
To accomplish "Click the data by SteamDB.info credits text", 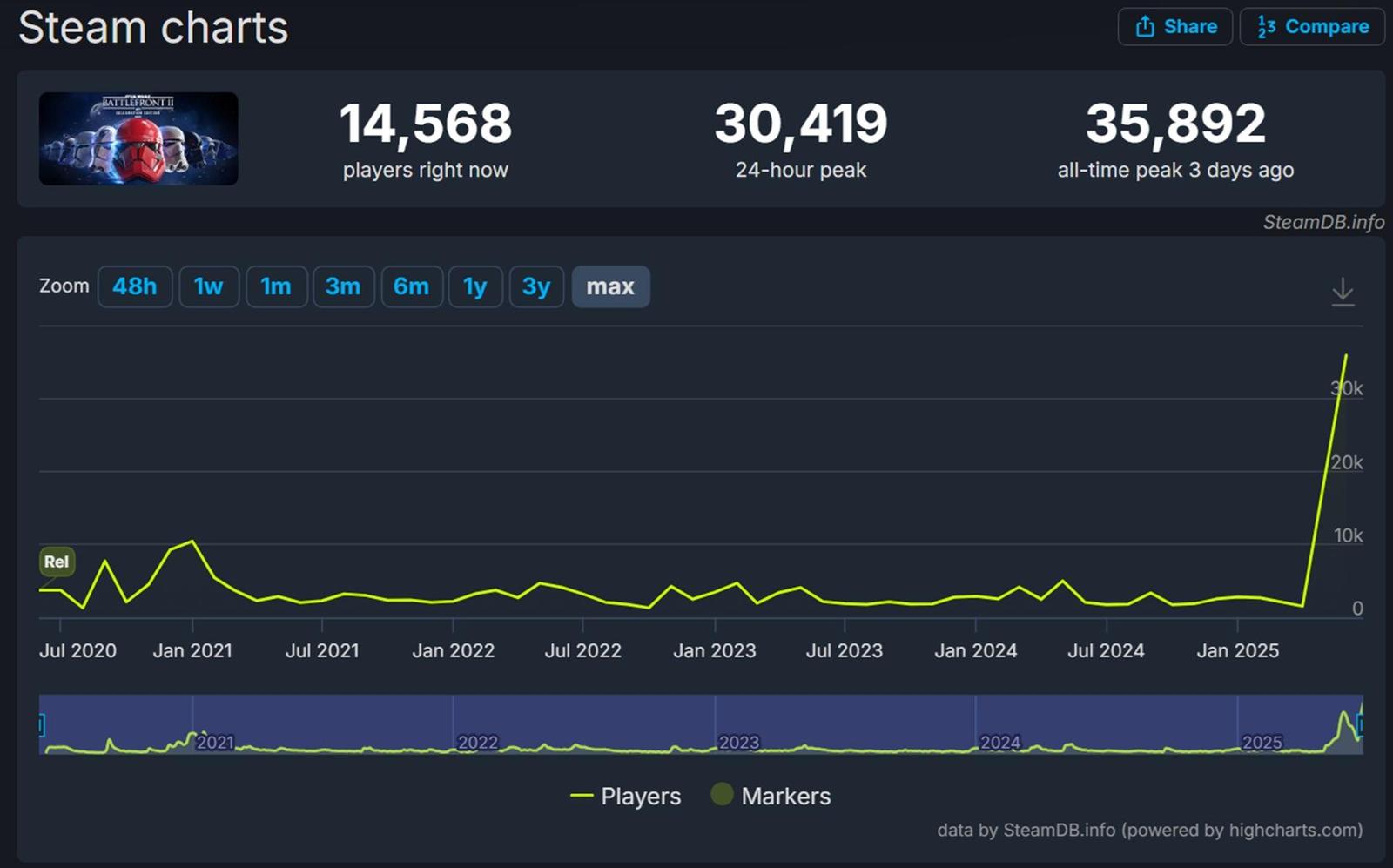I will [x=1150, y=830].
